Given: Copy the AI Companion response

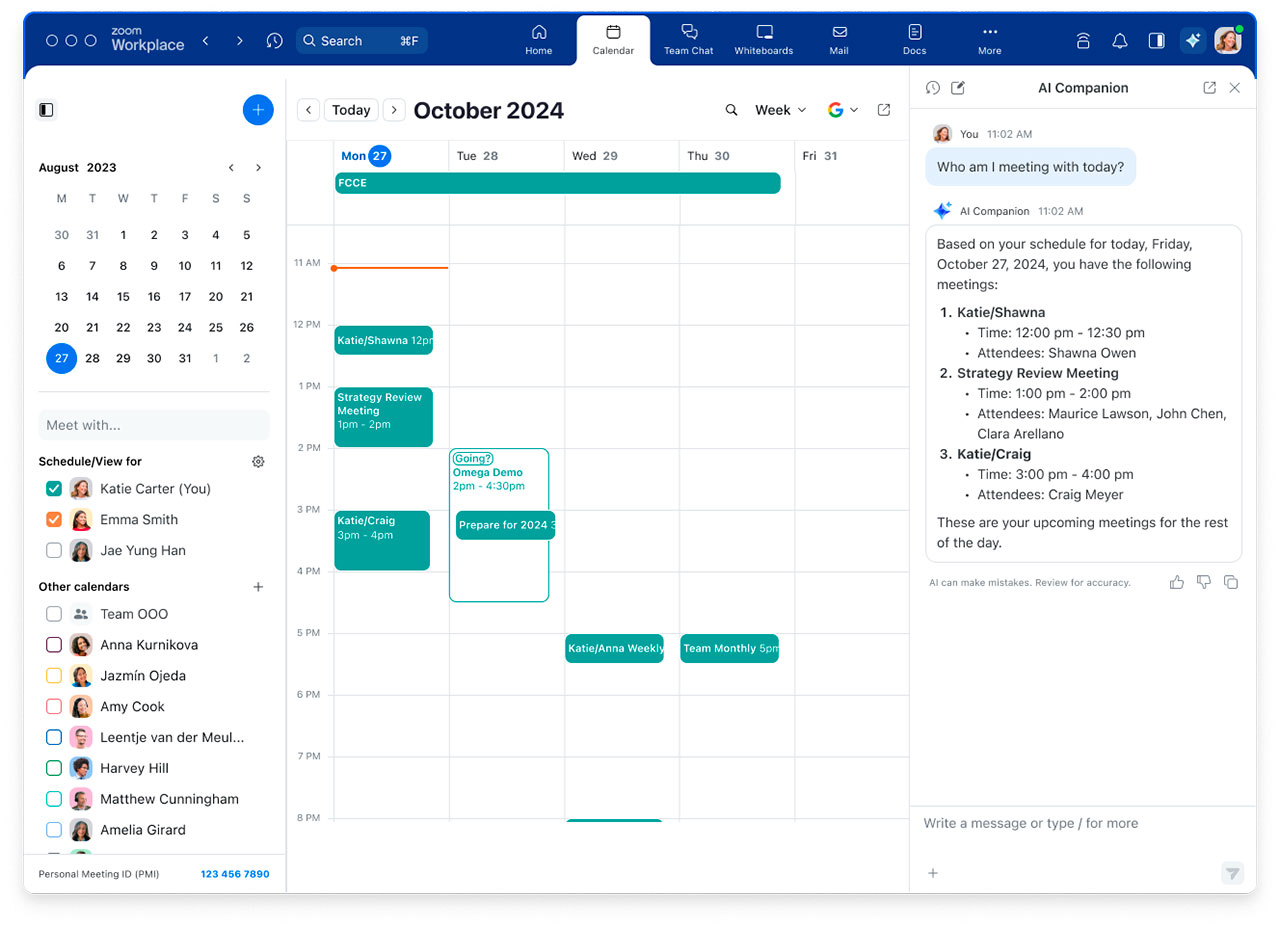Looking at the screenshot, I should 1231,582.
